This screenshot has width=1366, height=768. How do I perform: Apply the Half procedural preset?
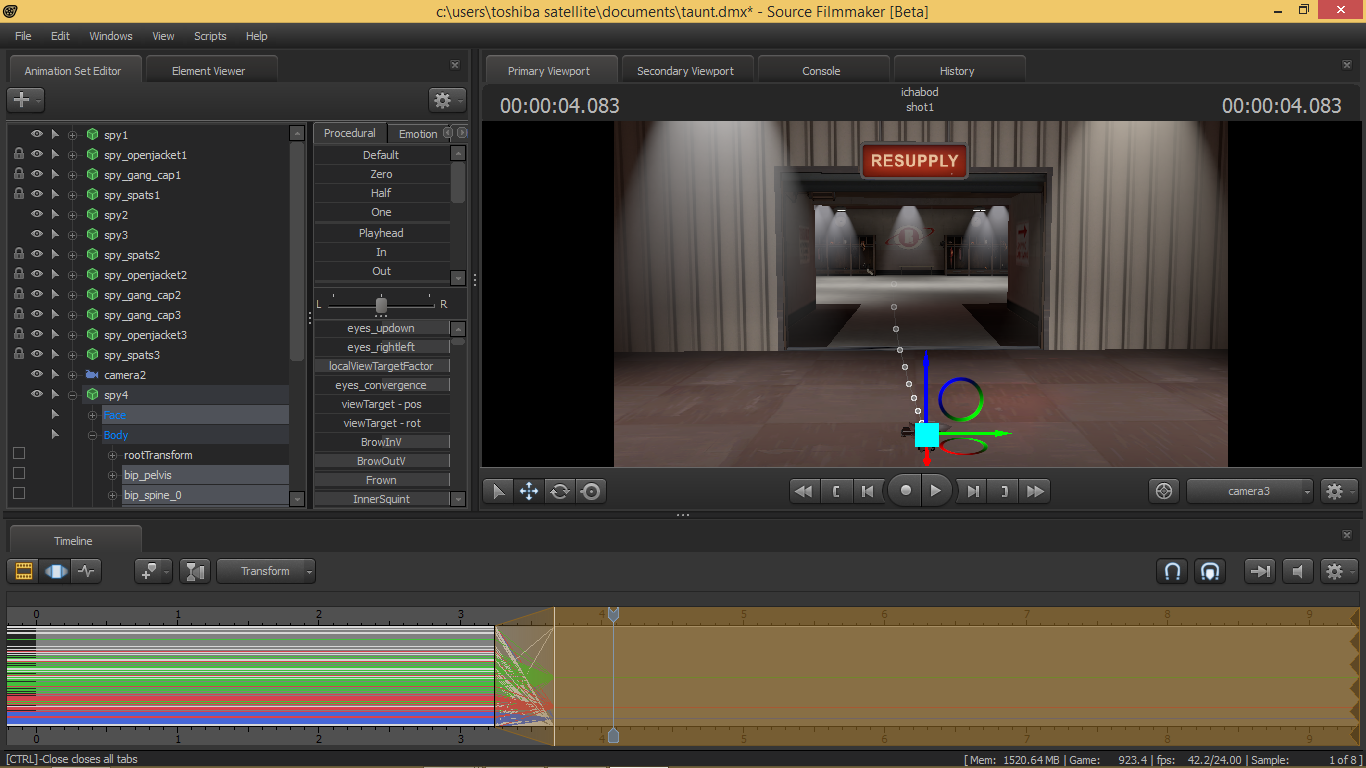381,193
